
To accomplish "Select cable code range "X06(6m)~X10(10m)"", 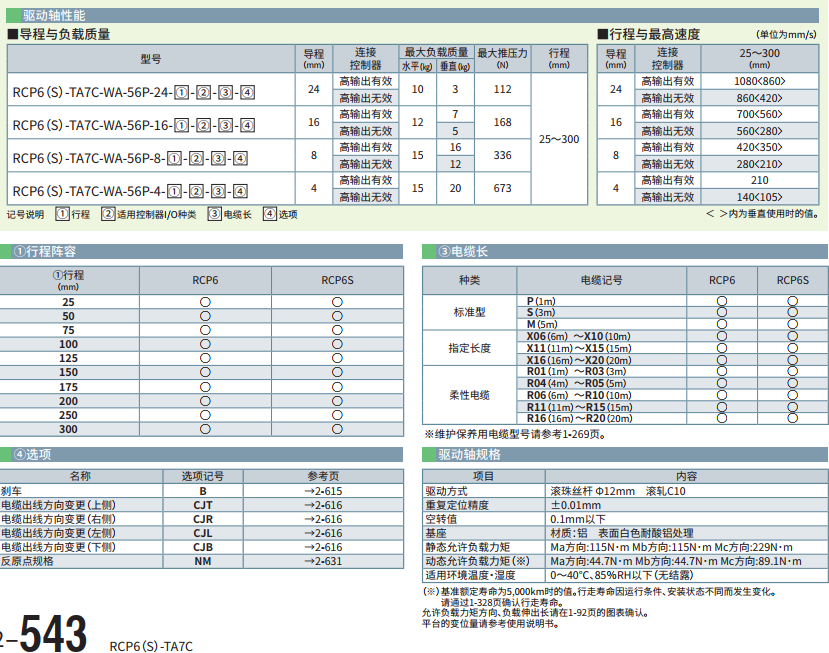I will point(578,336).
